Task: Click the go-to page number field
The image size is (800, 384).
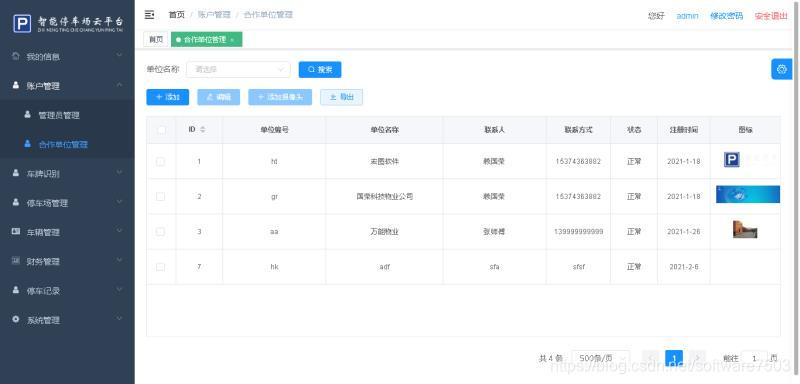Action: tap(754, 359)
